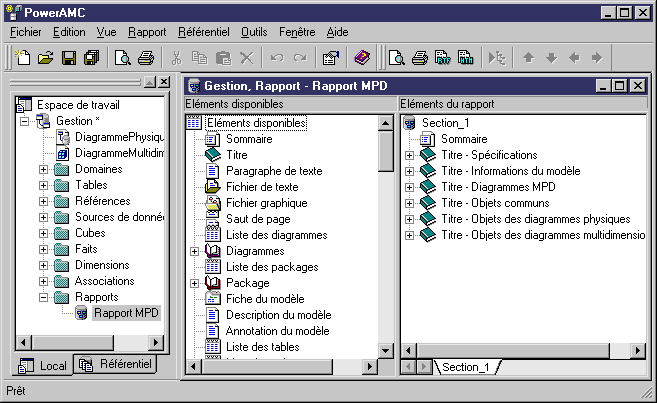
Task: Click the Open folder toolbar icon
Action: tap(45, 58)
